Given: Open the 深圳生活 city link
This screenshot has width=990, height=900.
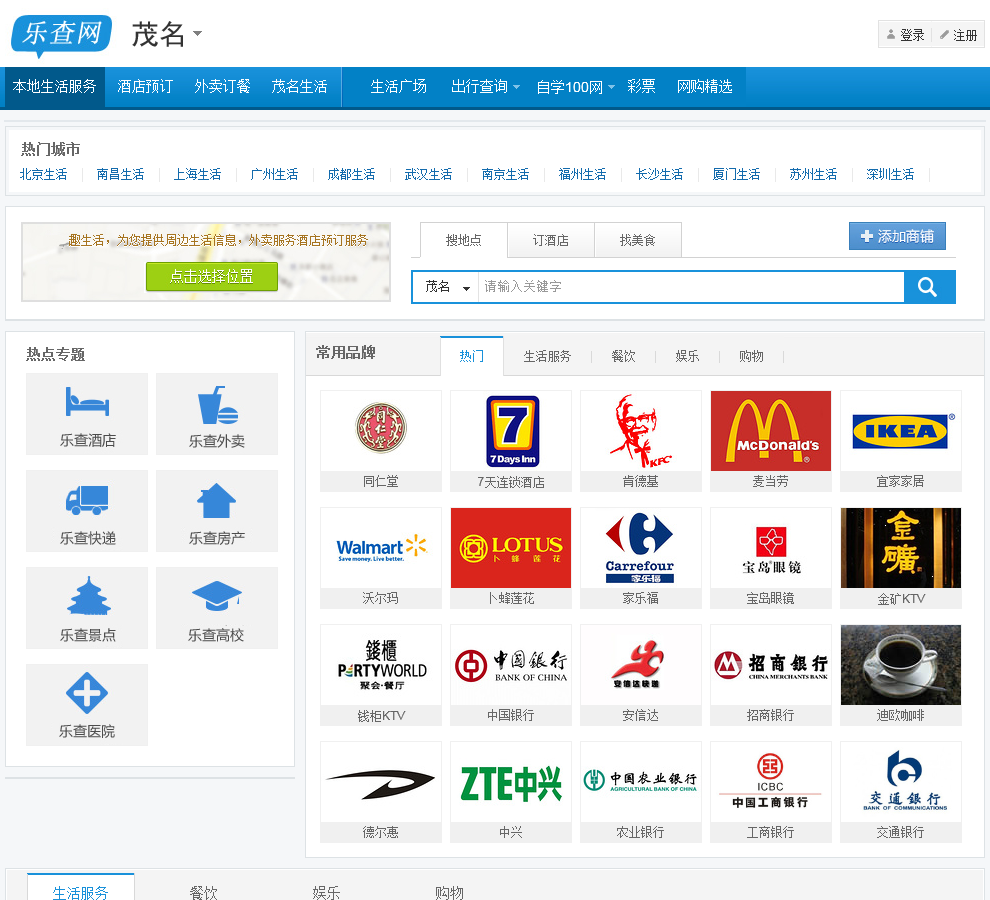Looking at the screenshot, I should (890, 174).
